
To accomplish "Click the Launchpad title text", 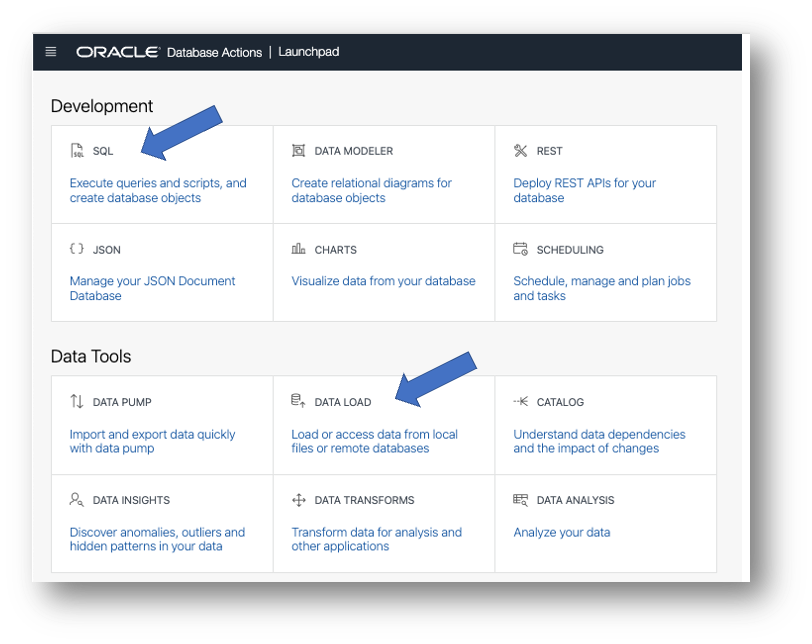I will [x=310, y=52].
